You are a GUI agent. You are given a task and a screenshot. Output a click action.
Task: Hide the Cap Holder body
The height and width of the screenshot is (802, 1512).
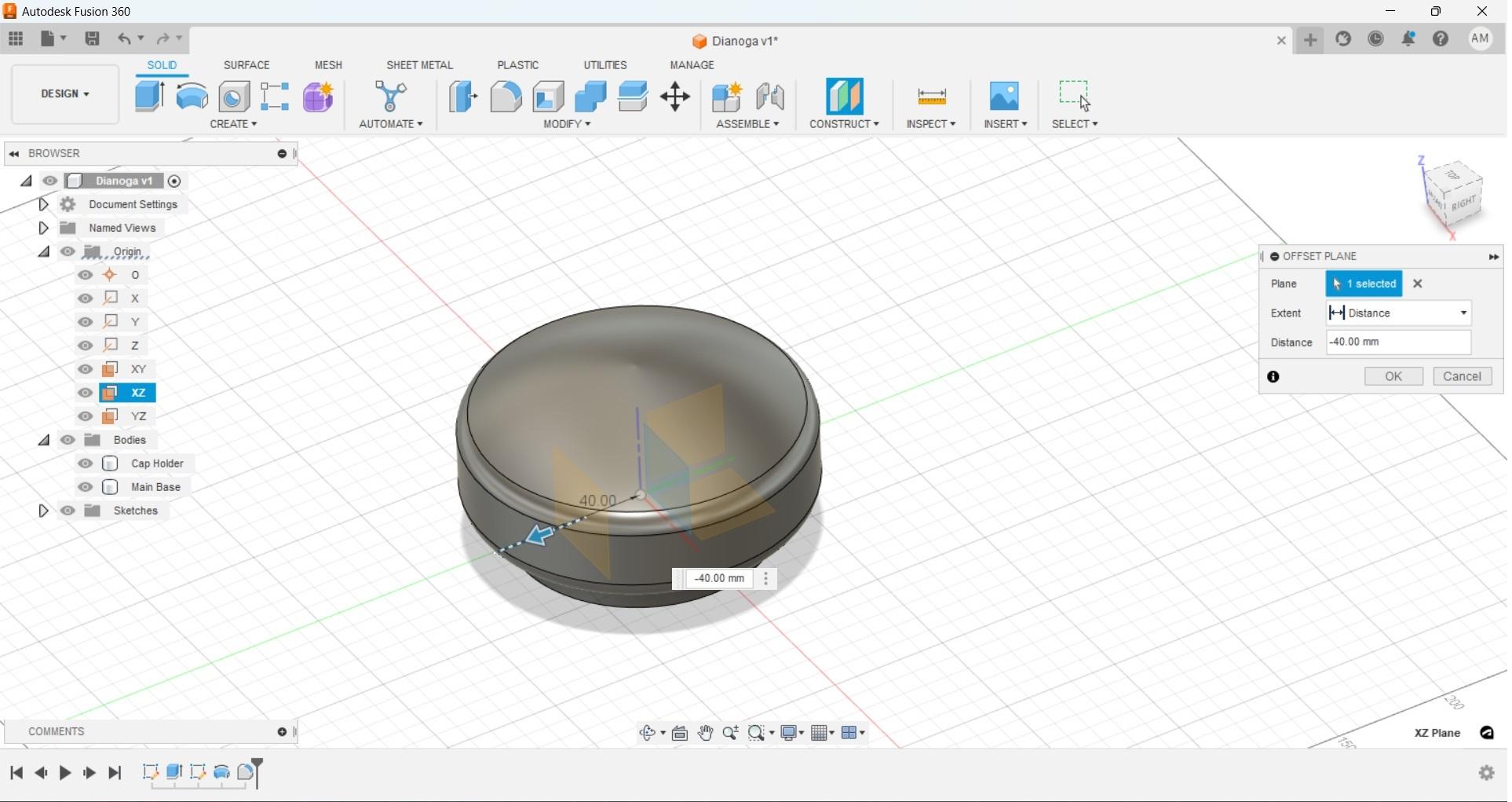[85, 463]
